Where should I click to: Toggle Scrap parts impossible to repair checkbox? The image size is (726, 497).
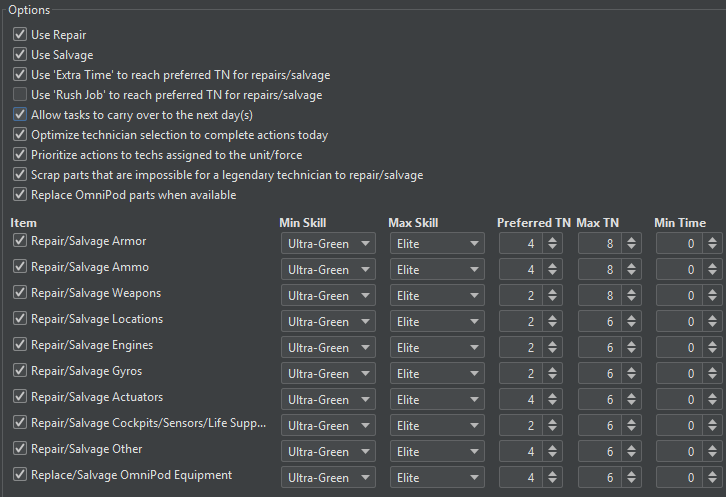(20, 175)
